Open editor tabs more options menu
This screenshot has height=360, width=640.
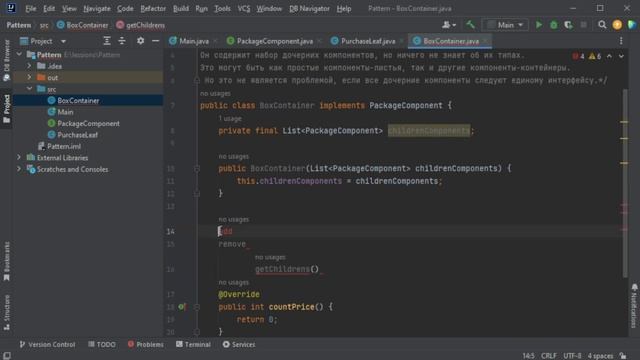[x=621, y=41]
